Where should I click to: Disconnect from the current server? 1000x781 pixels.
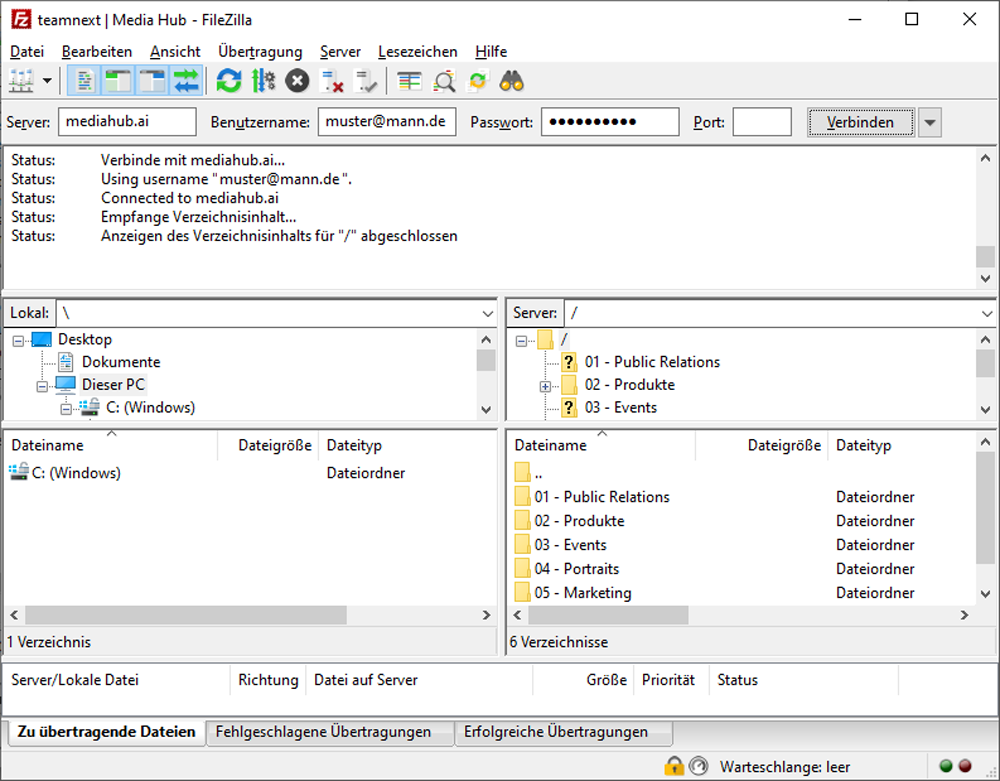pos(330,81)
